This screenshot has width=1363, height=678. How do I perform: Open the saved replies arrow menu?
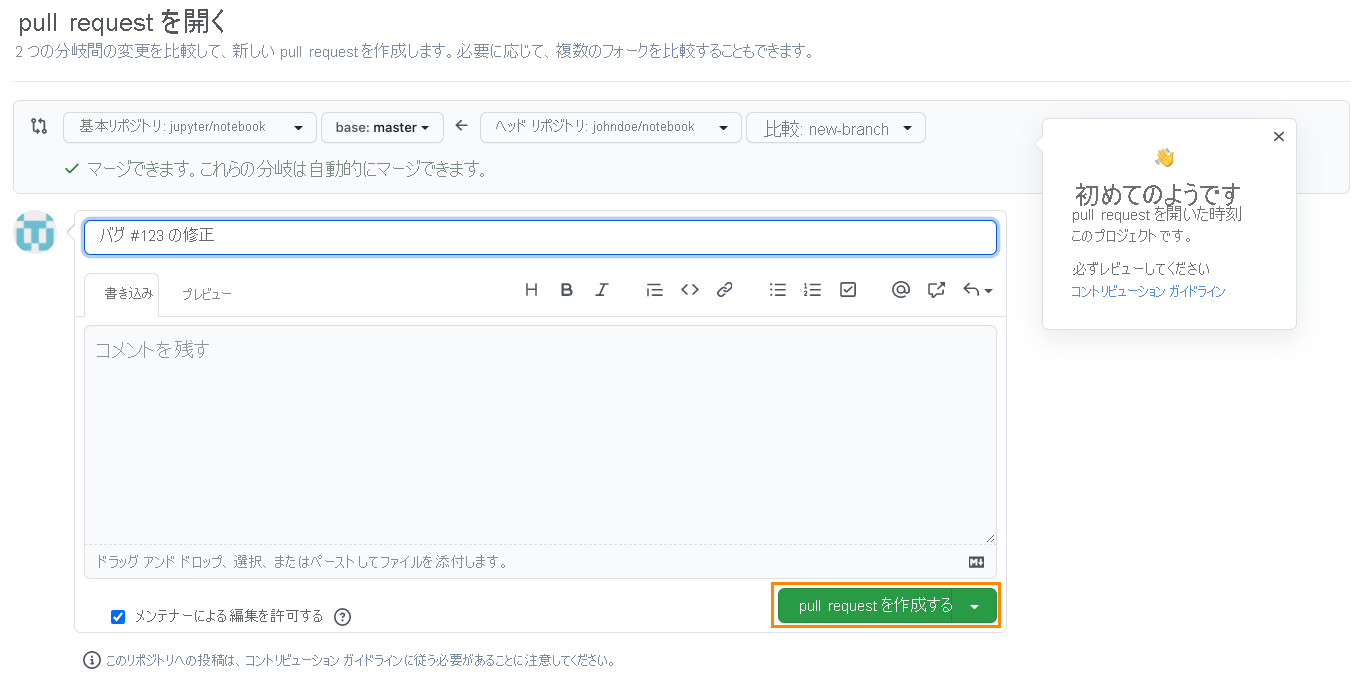(977, 290)
